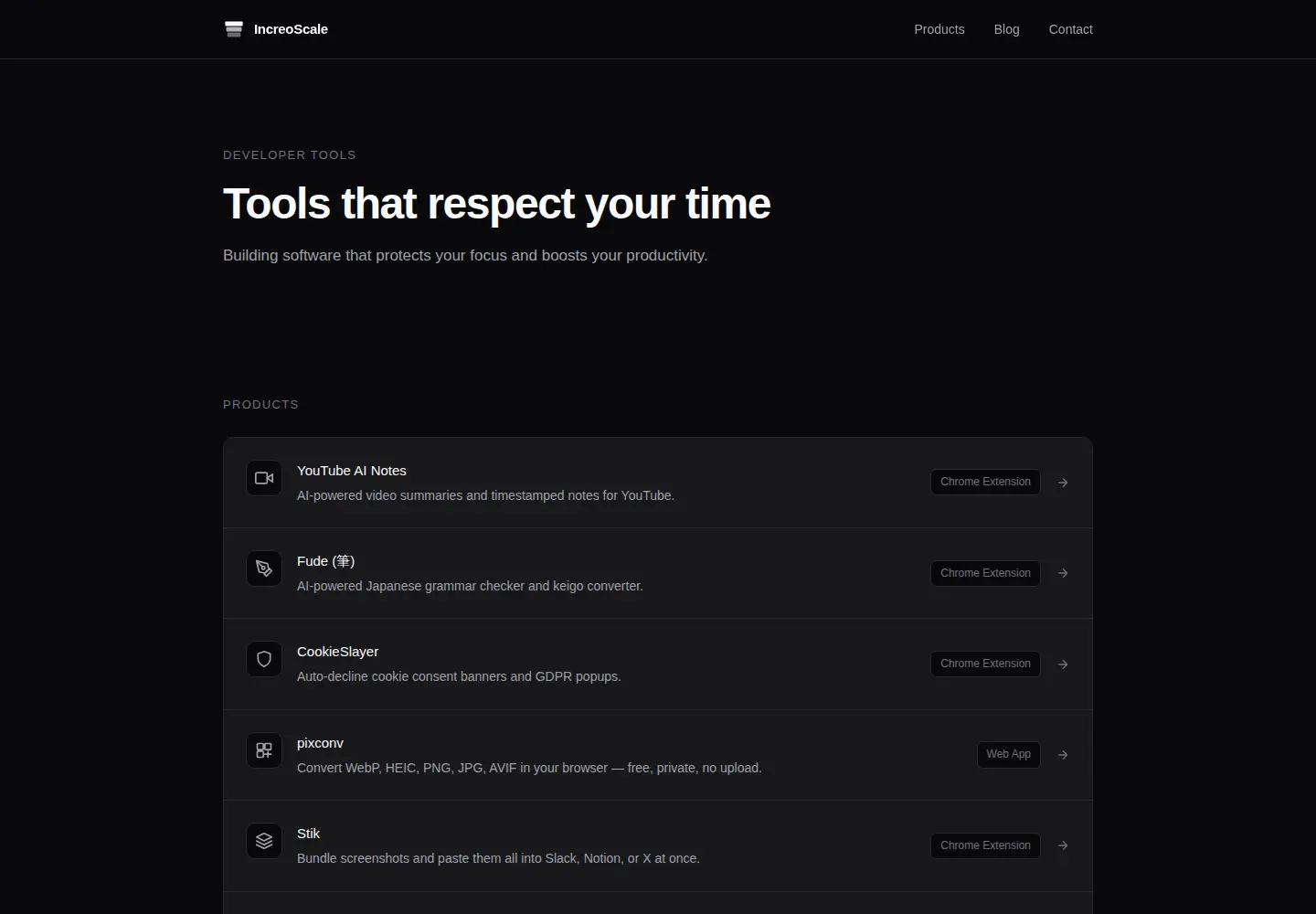Click the pixconv grid-plus icon

(x=264, y=750)
